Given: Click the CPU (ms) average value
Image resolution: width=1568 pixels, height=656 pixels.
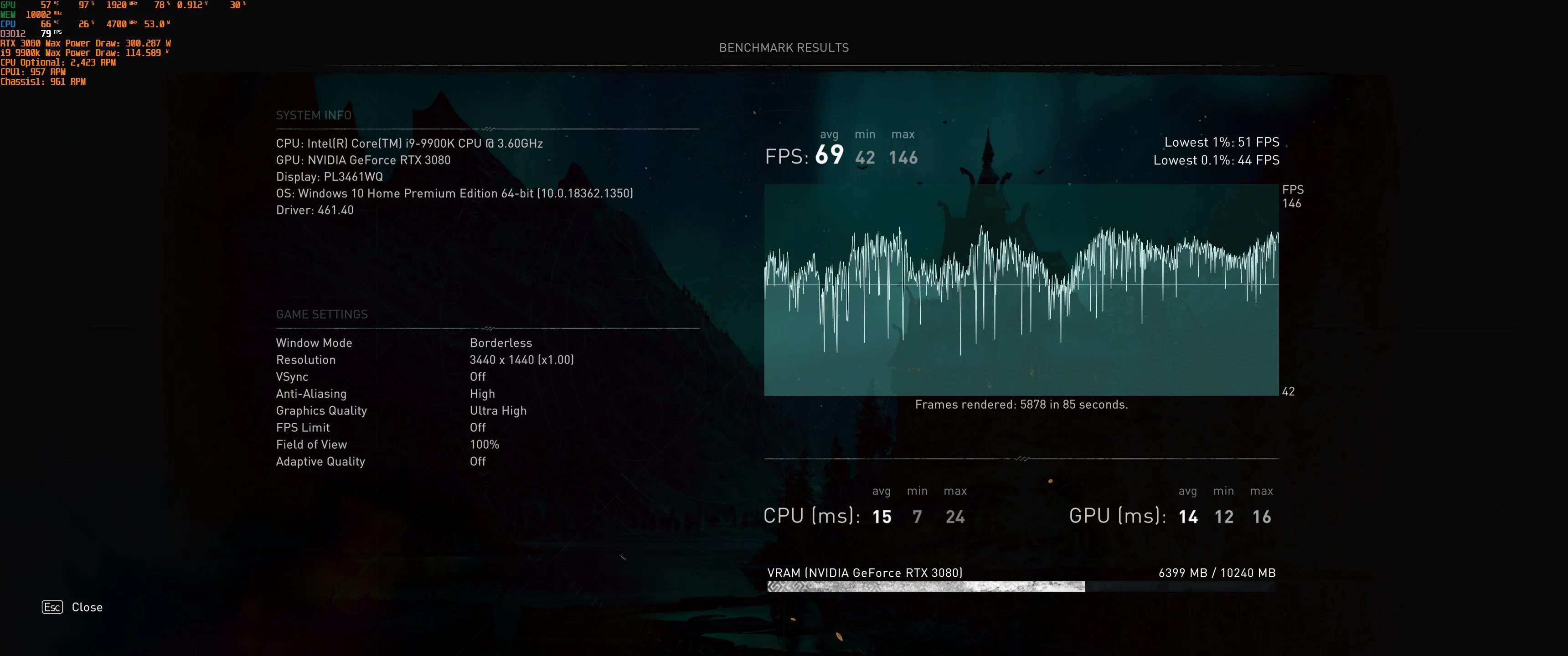Looking at the screenshot, I should tap(882, 517).
